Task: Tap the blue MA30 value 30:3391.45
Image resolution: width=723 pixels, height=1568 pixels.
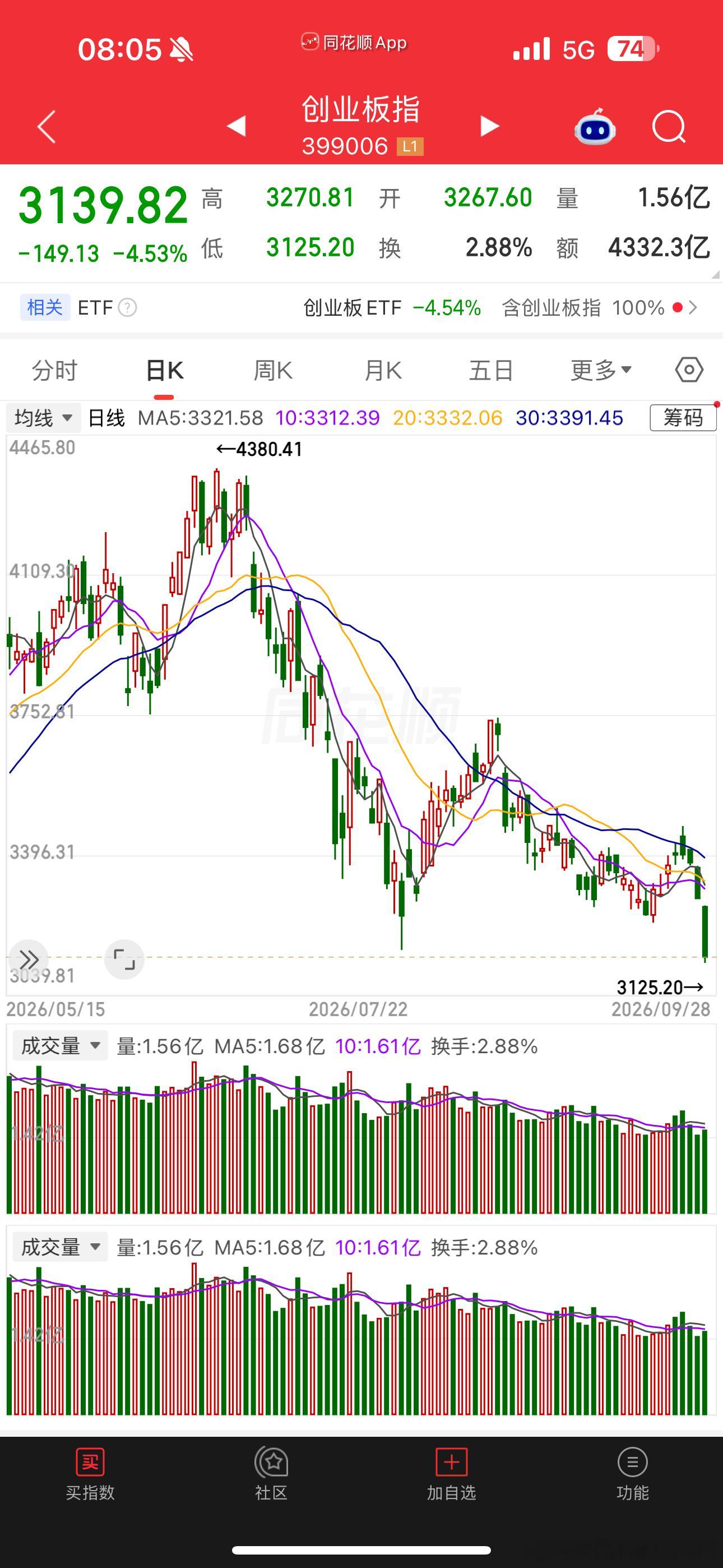Action: [x=569, y=418]
